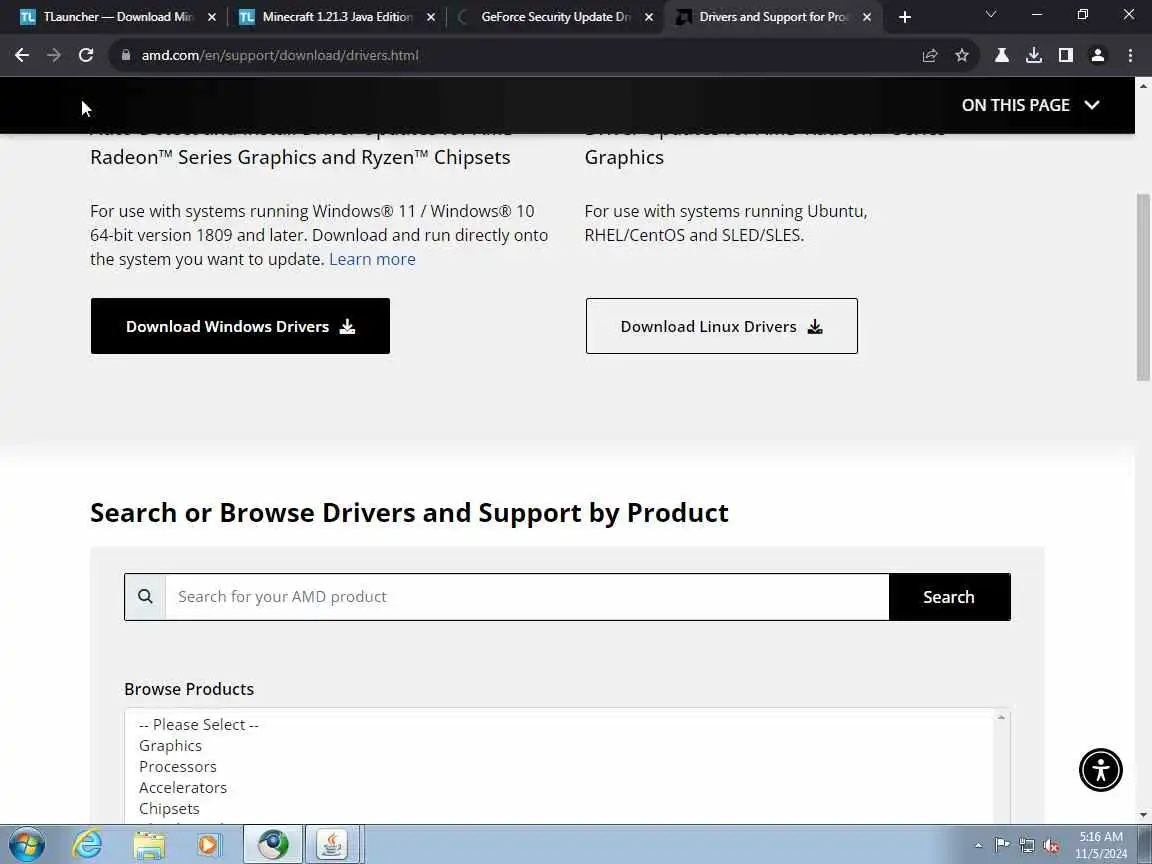1152x864 pixels.
Task: Select Chipsets in Browse Products list
Action: [169, 808]
